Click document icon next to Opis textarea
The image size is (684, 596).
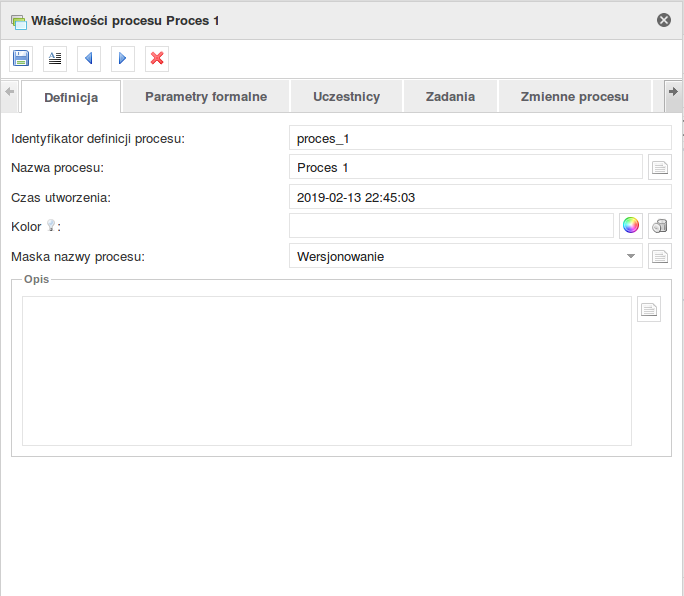click(649, 309)
